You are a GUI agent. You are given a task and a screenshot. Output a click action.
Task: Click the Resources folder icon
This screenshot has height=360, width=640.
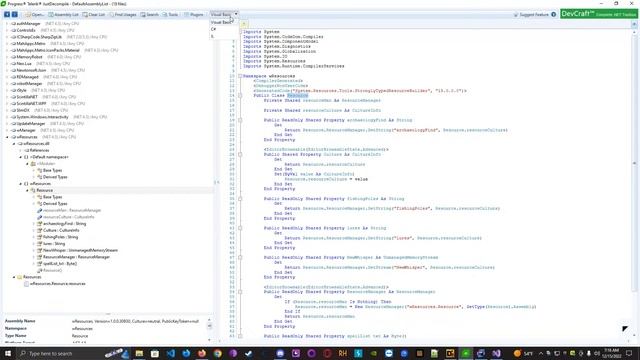pos(19,277)
